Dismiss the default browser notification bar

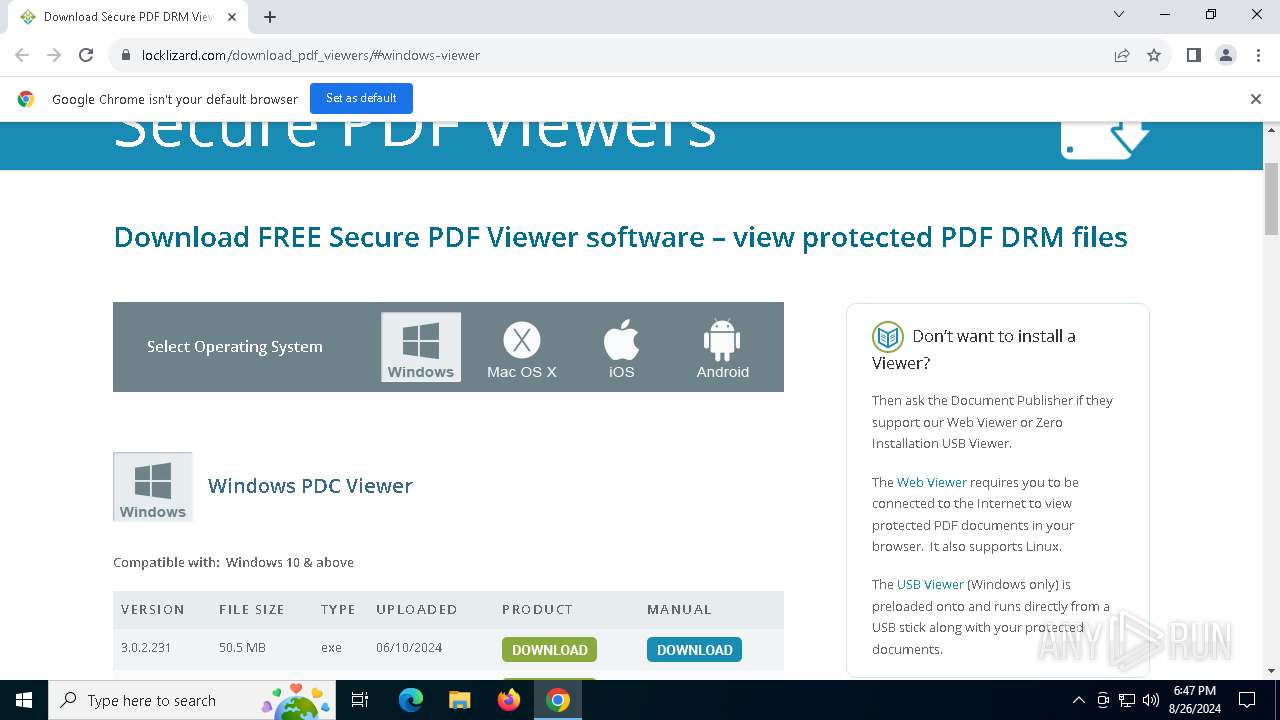click(1256, 99)
